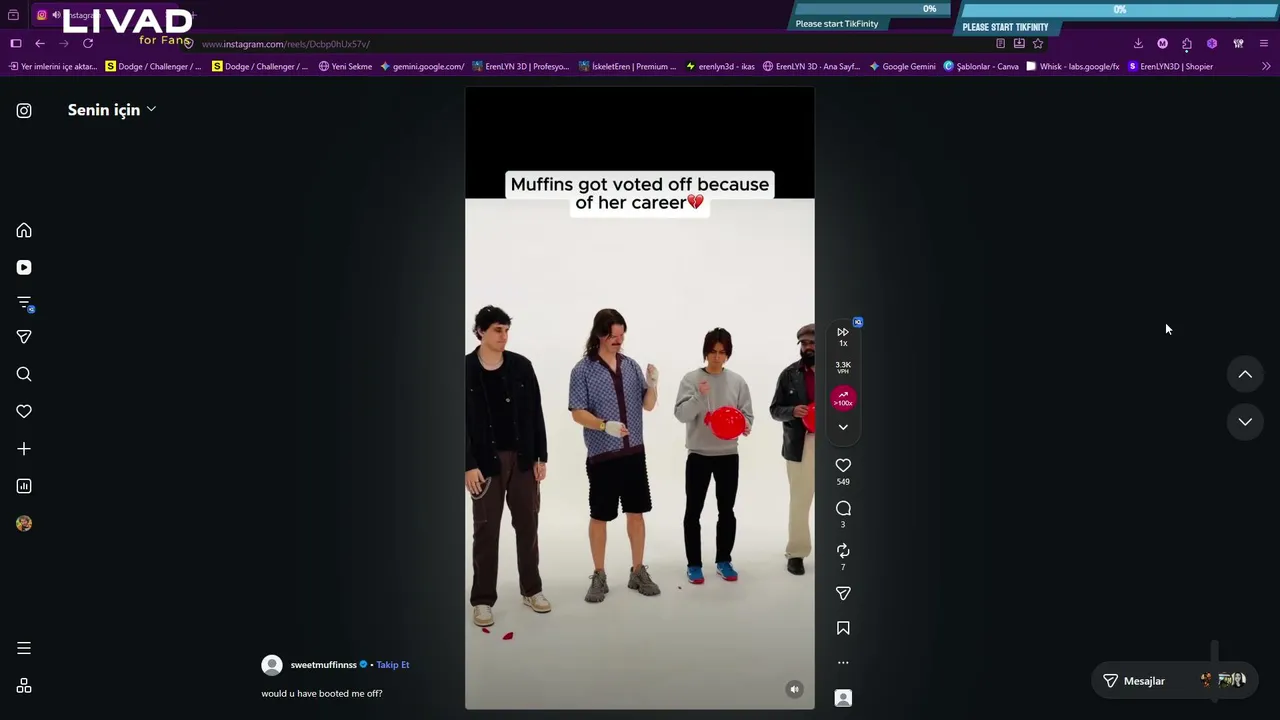The image size is (1280, 720).
Task: Create new post with plus icon
Action: coord(24,449)
